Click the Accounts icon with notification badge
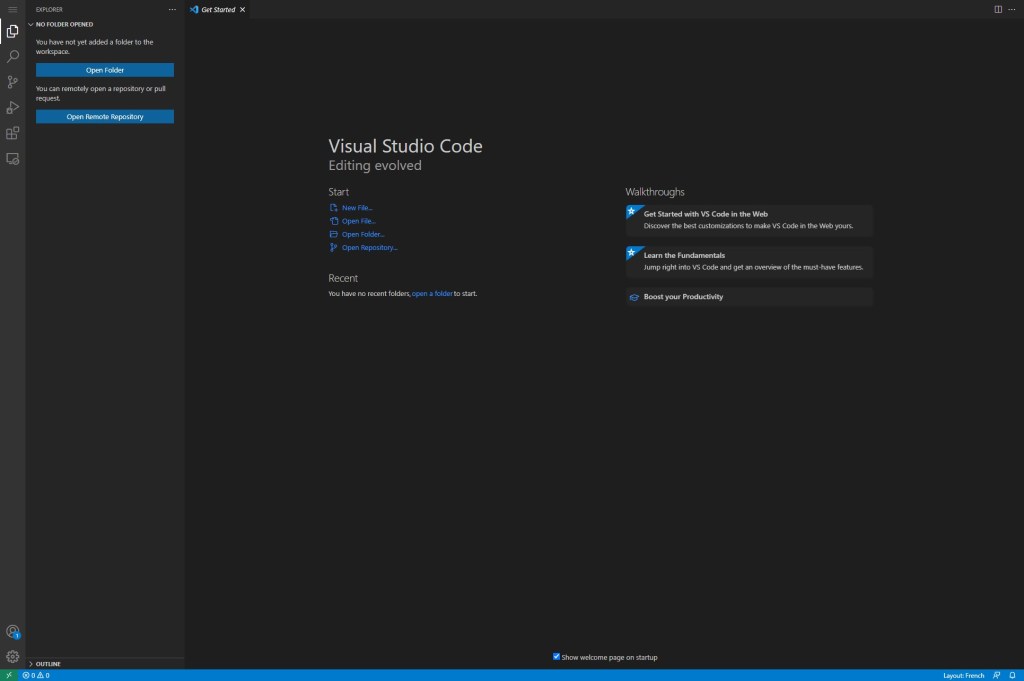 (x=12, y=631)
